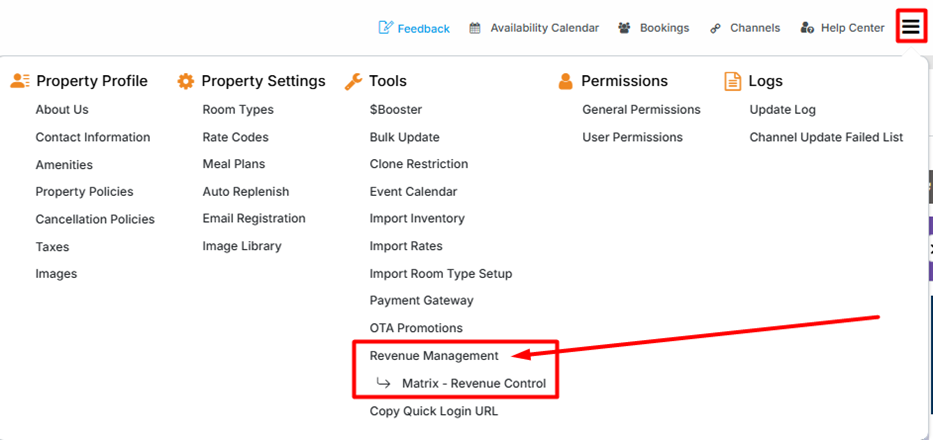Screen dimensions: 933x440
Task: Open Cancellation Policies page
Action: pyautogui.click(x=95, y=219)
